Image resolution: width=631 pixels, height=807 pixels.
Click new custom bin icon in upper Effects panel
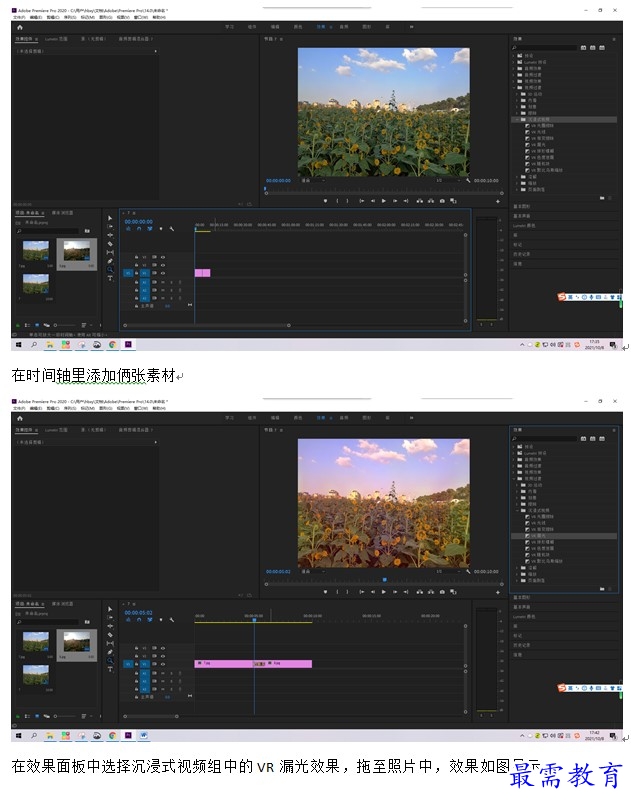point(602,198)
